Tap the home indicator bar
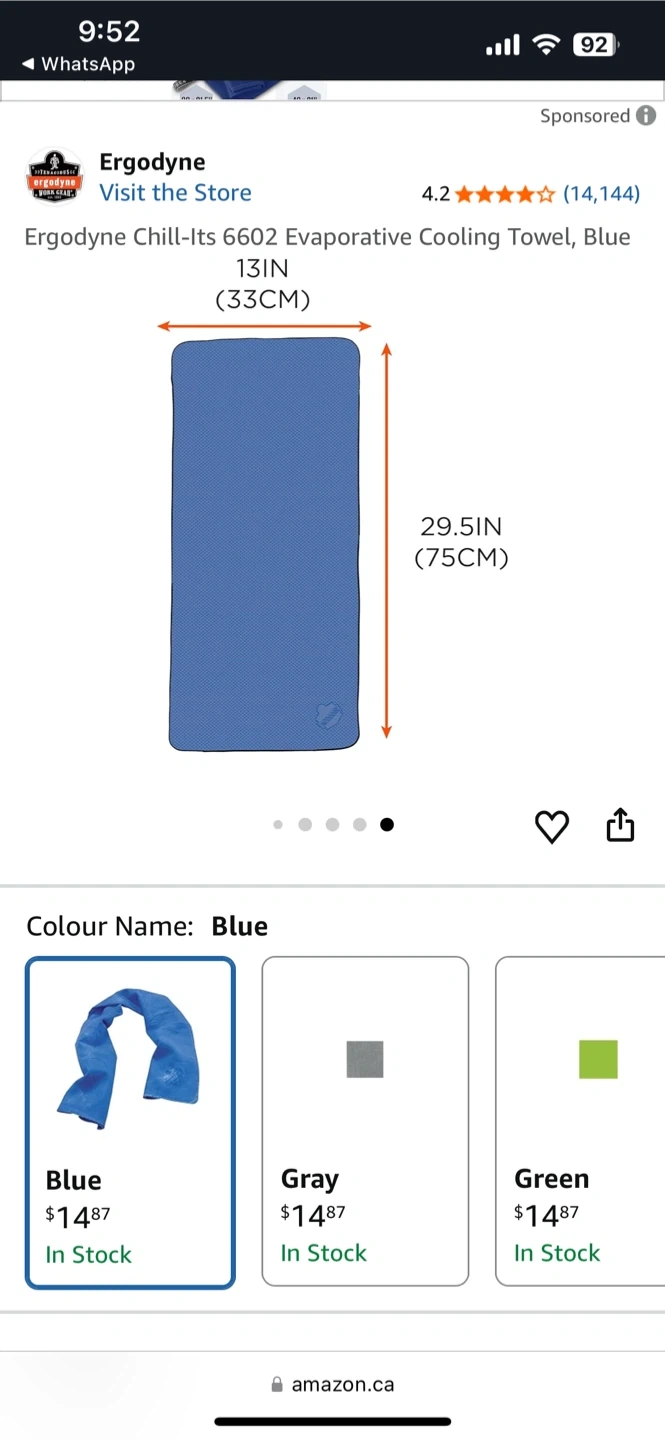This screenshot has width=665, height=1440. pyautogui.click(x=332, y=1421)
